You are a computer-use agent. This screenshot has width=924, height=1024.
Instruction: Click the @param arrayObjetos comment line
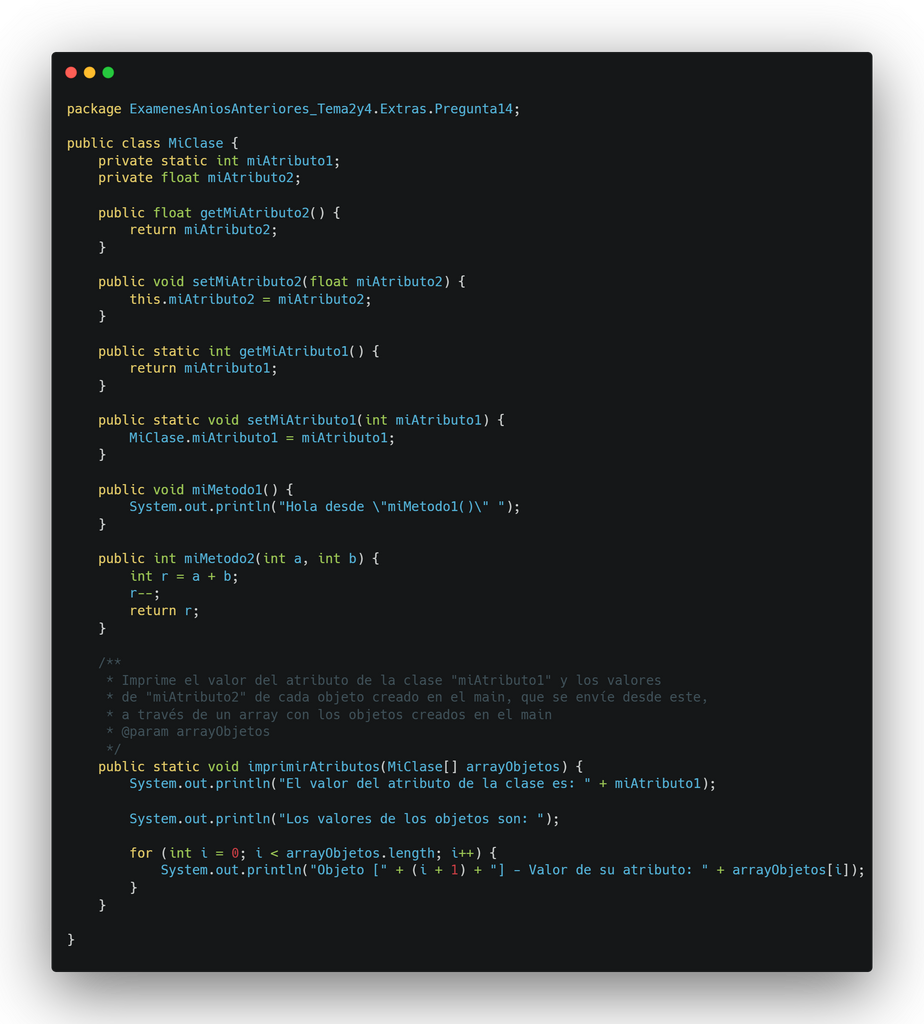(187, 731)
